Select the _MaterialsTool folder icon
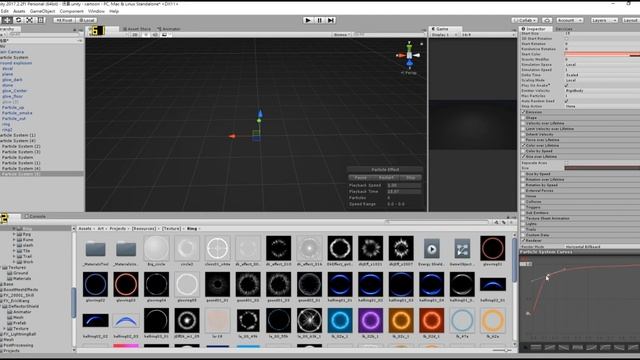 [x=95, y=249]
